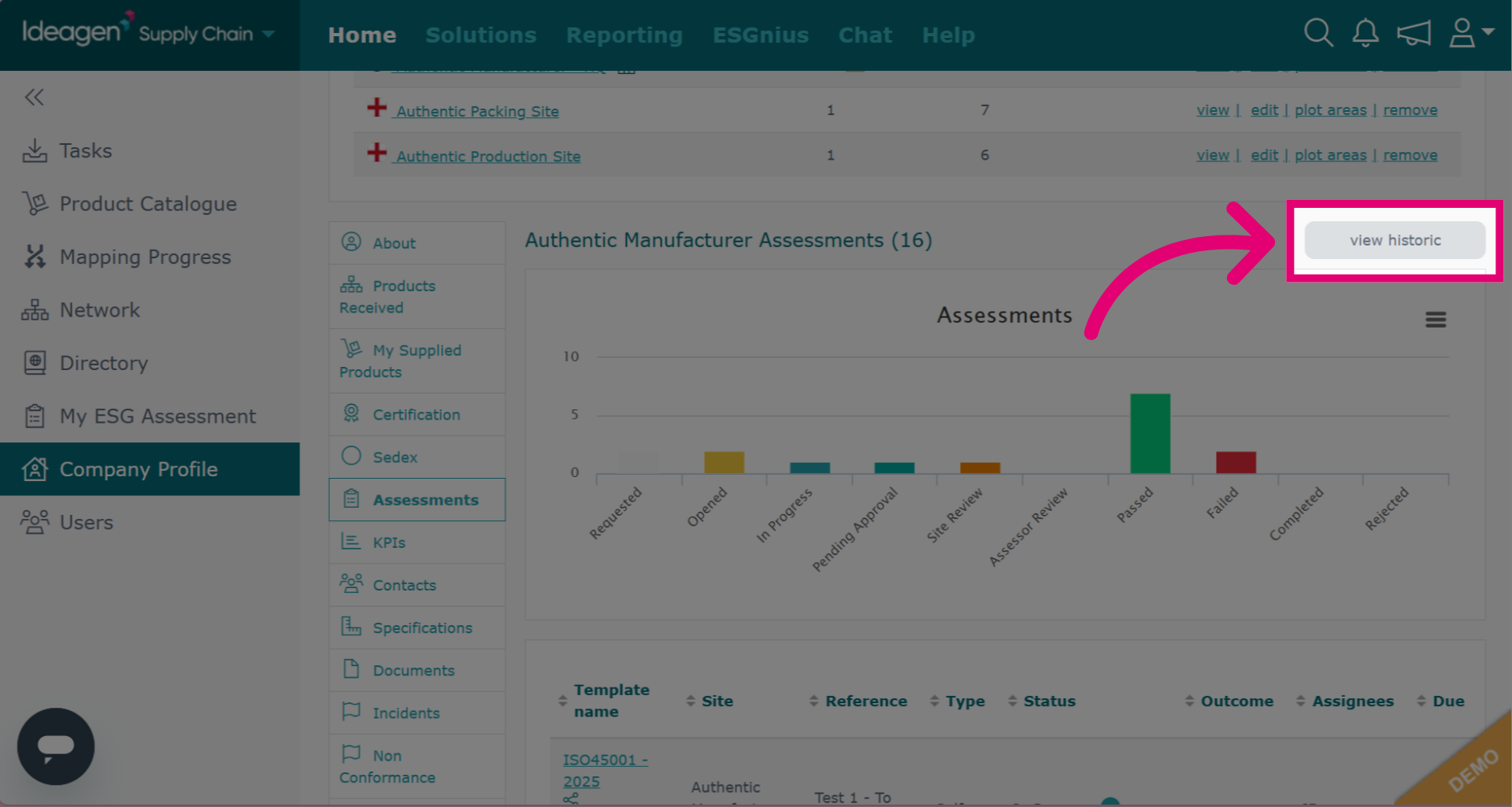The width and height of the screenshot is (1512, 807).
Task: Open the search magnifier icon
Action: 1318,34
